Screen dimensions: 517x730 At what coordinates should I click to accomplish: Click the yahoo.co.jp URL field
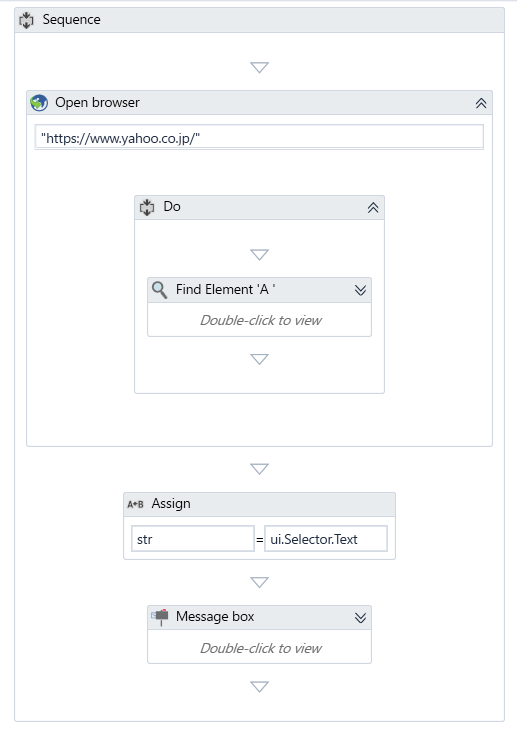[259, 138]
